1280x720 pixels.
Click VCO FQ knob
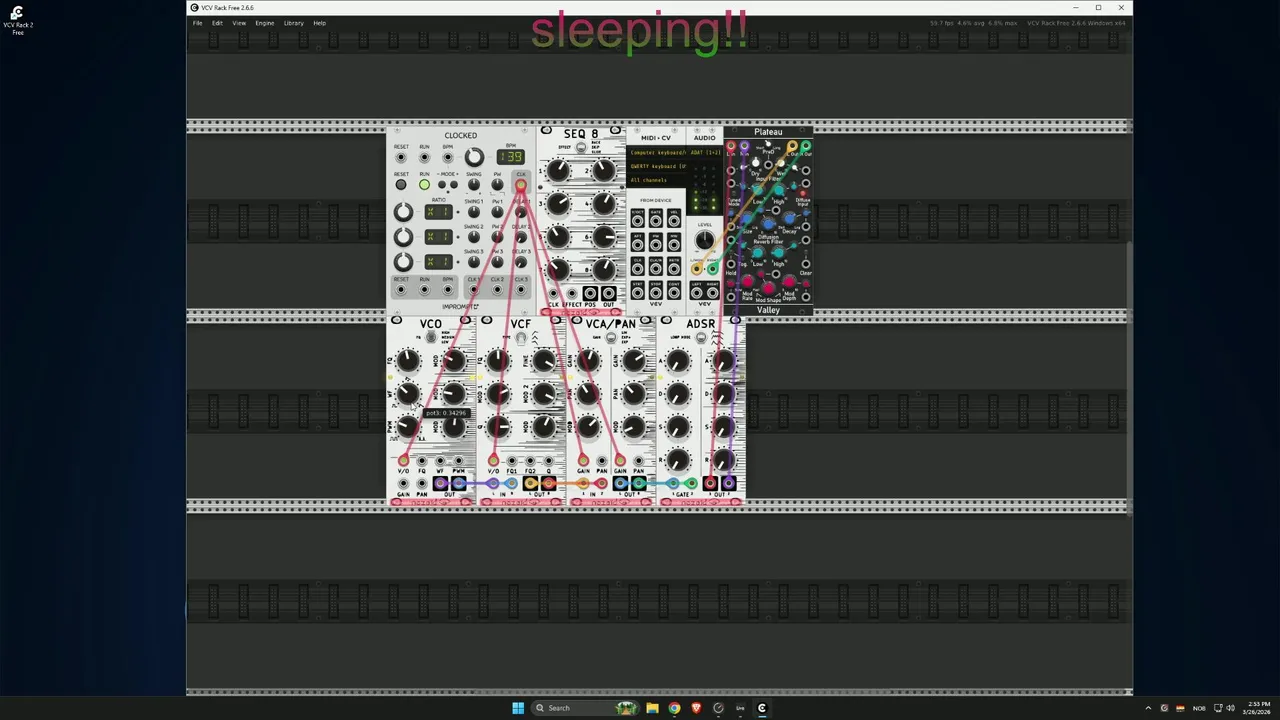[x=408, y=360]
